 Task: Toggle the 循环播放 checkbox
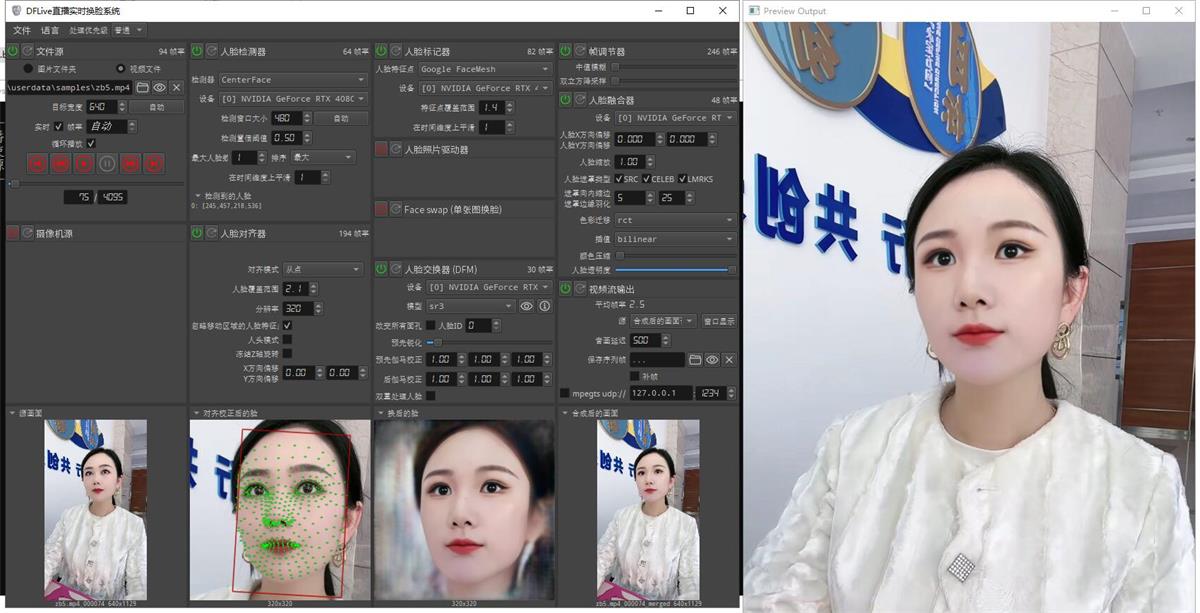[x=91, y=143]
